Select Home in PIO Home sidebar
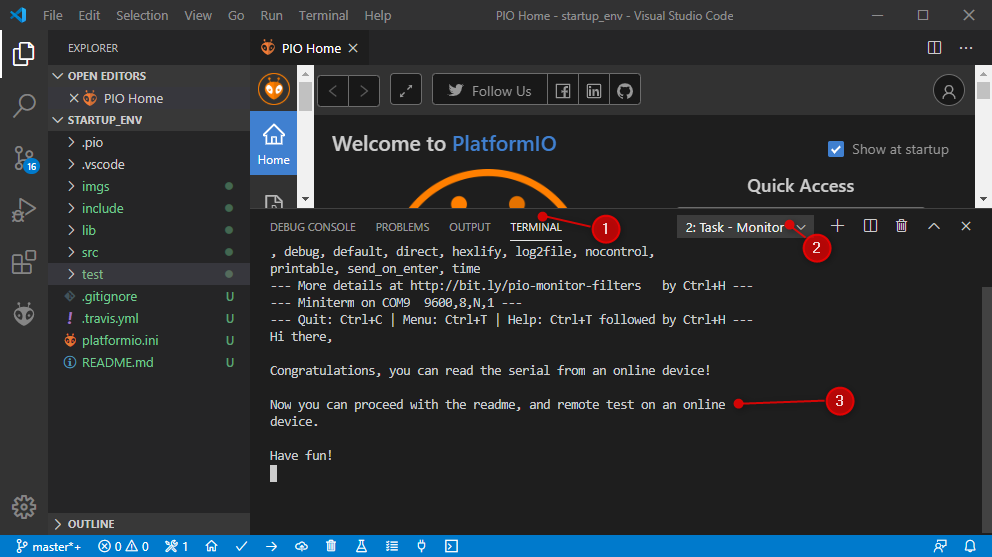 click(x=273, y=145)
